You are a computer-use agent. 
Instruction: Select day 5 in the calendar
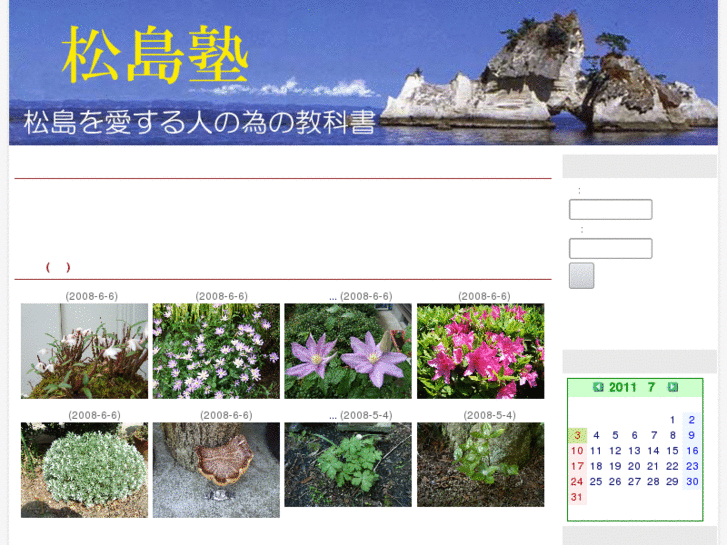click(x=615, y=435)
